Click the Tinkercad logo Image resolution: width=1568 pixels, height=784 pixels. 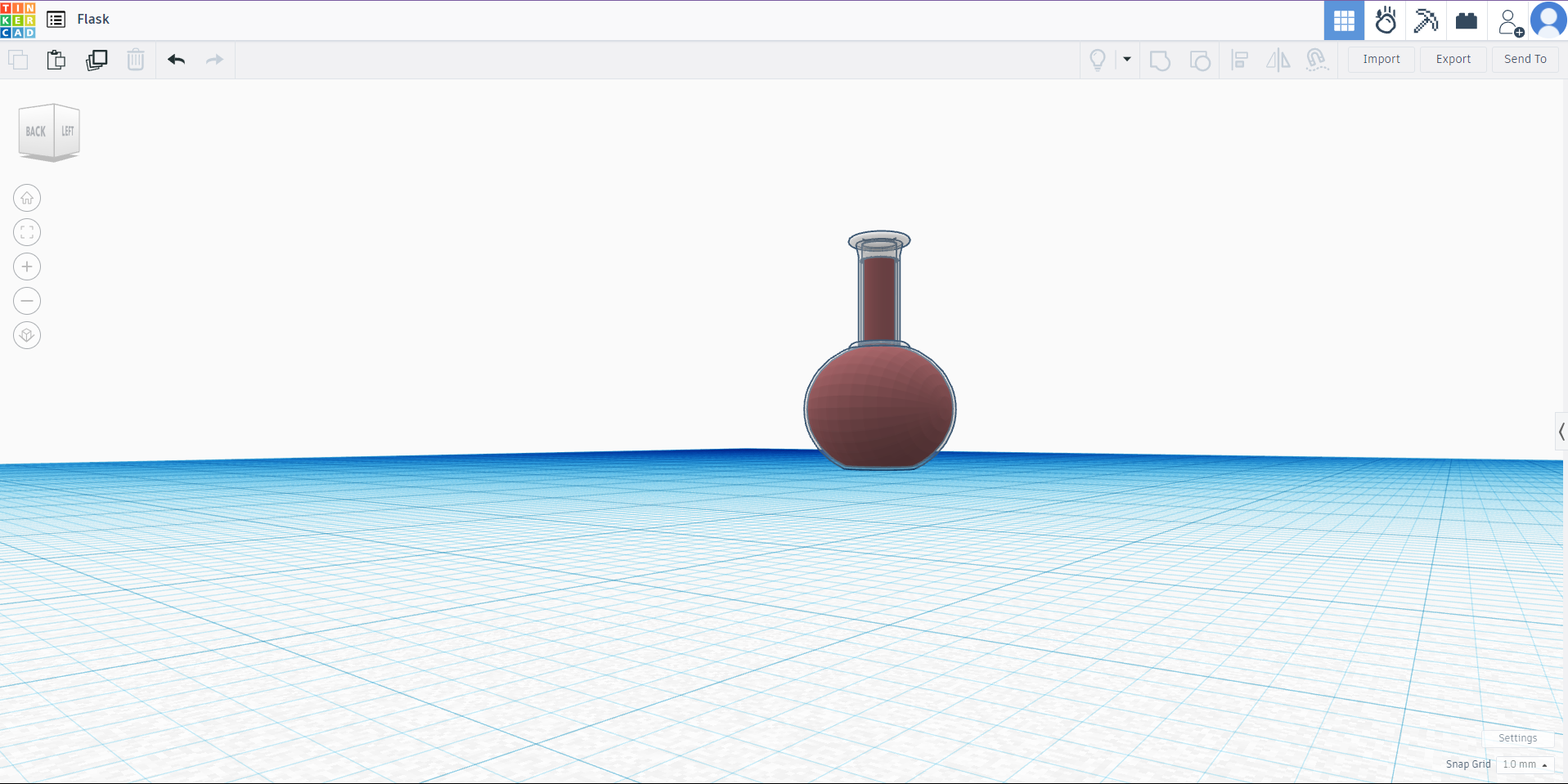point(18,20)
